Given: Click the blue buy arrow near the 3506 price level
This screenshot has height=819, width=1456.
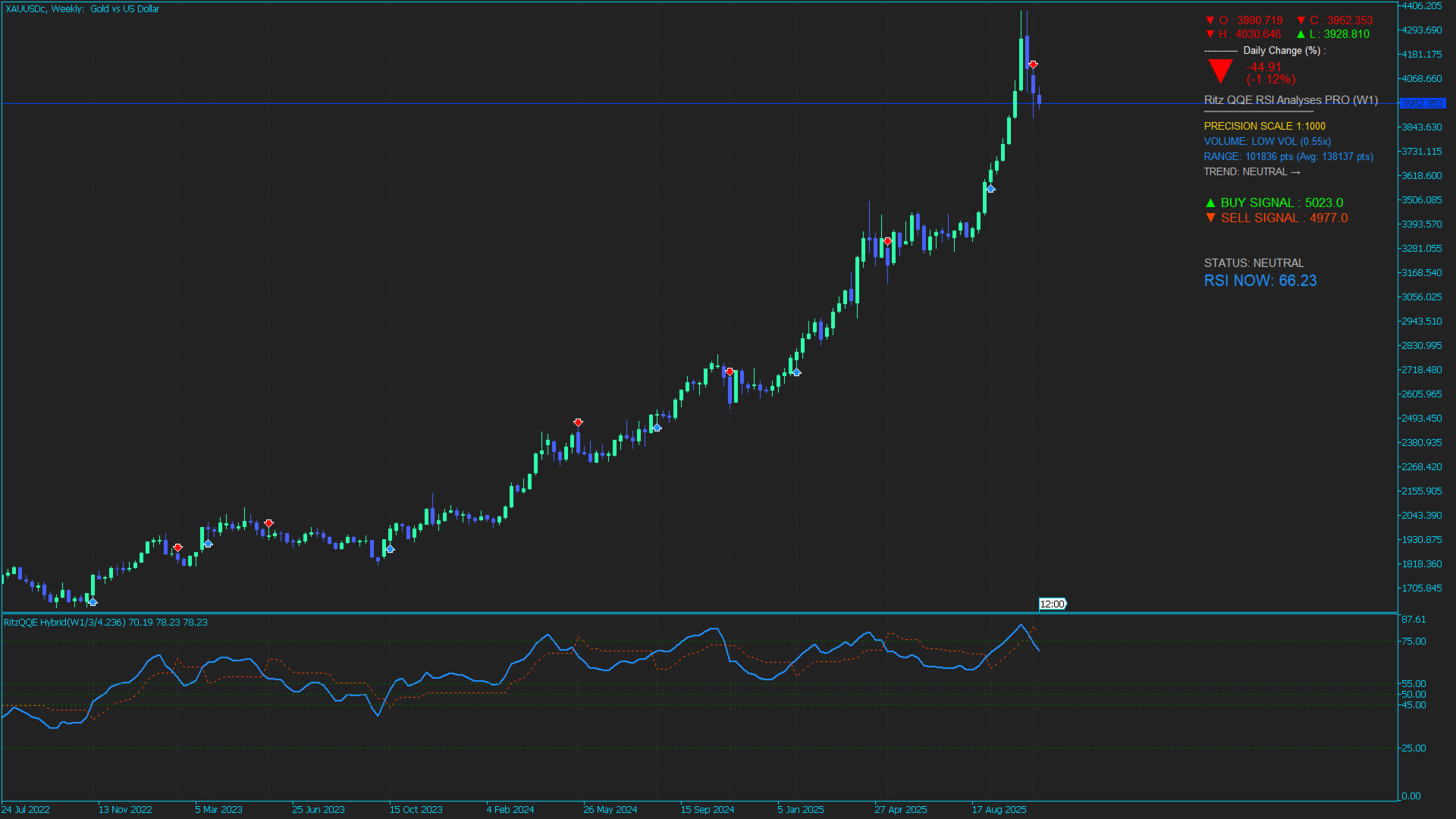Looking at the screenshot, I should point(990,189).
